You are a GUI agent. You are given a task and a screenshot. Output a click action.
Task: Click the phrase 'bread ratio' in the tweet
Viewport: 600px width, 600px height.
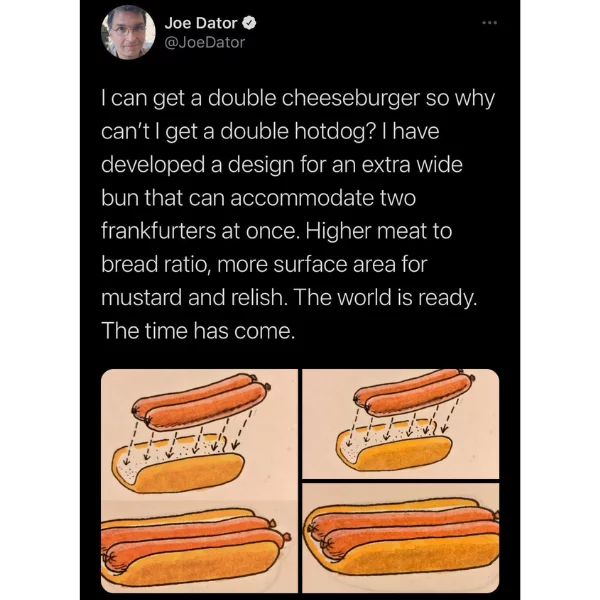pos(155,264)
